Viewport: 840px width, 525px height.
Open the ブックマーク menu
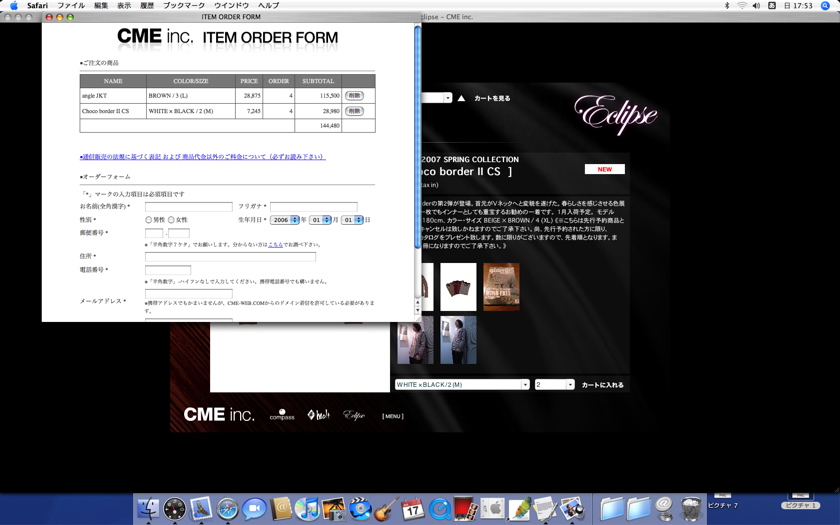click(184, 5)
